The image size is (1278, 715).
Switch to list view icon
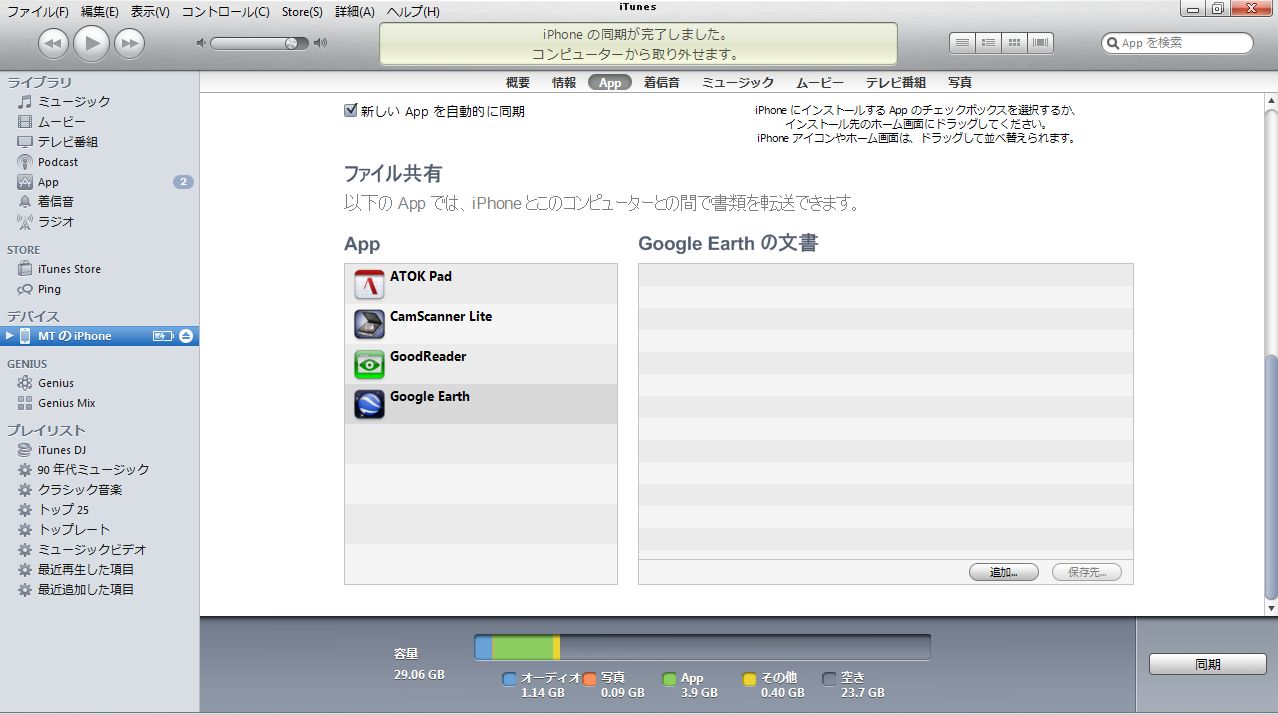962,43
